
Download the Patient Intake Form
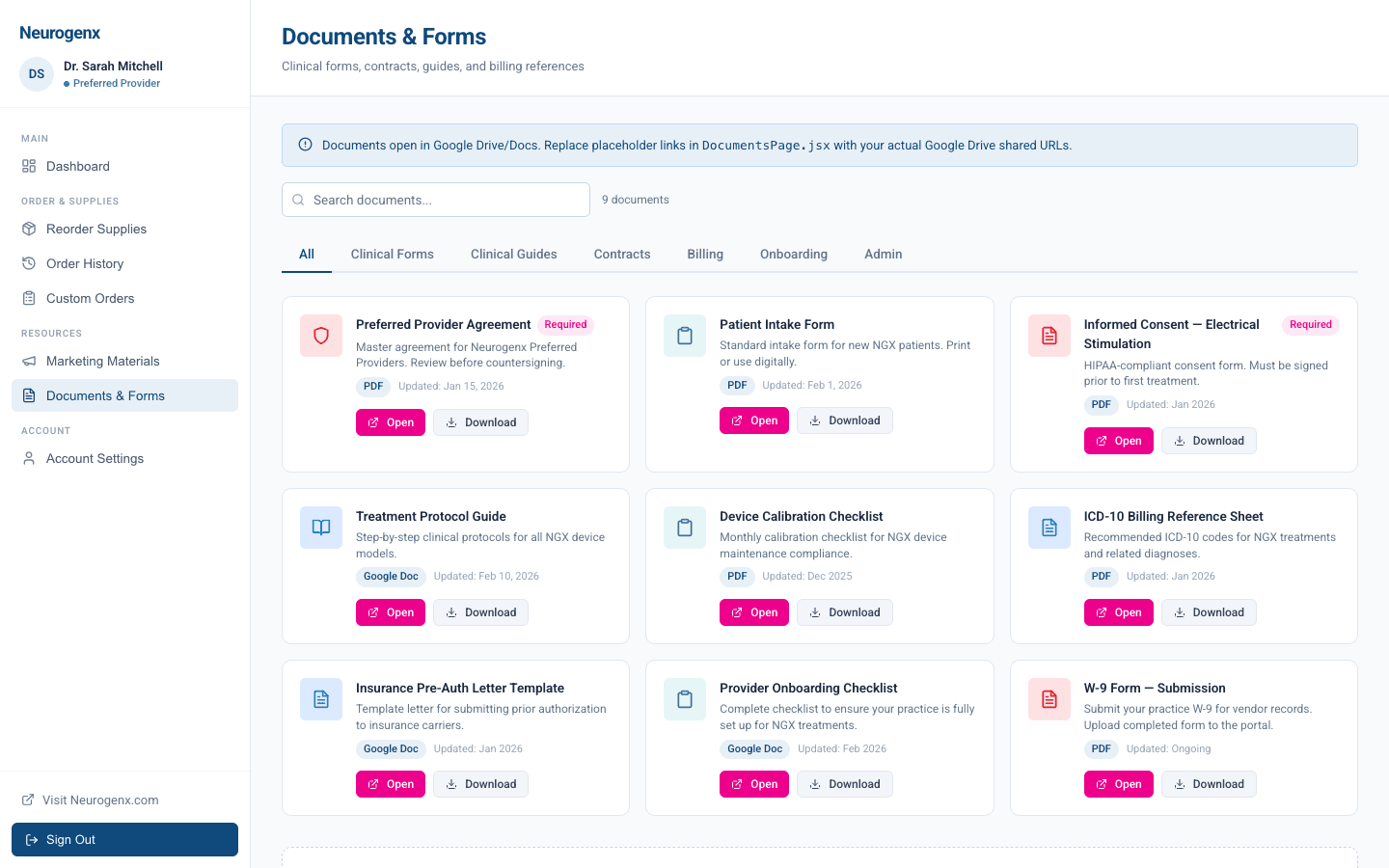844,420
